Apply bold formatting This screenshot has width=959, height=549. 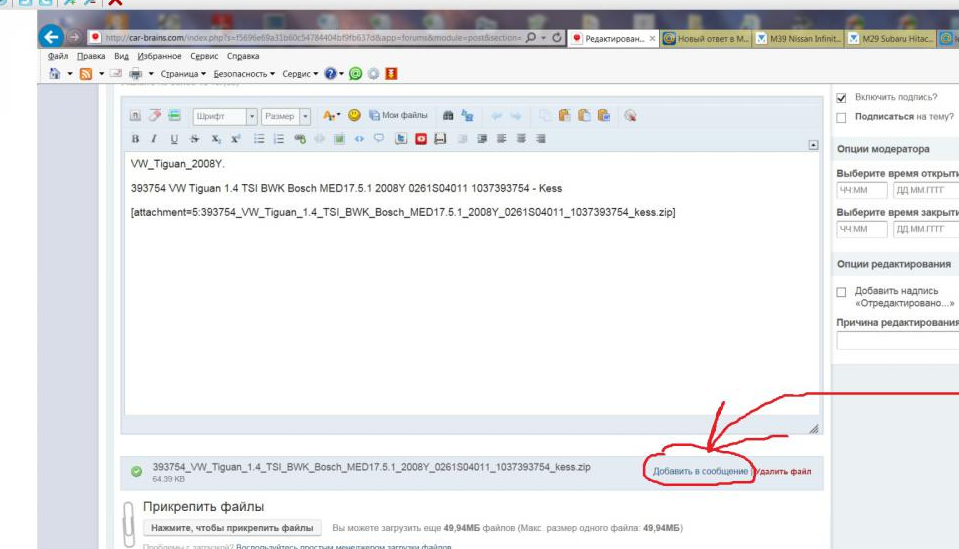click(x=135, y=139)
